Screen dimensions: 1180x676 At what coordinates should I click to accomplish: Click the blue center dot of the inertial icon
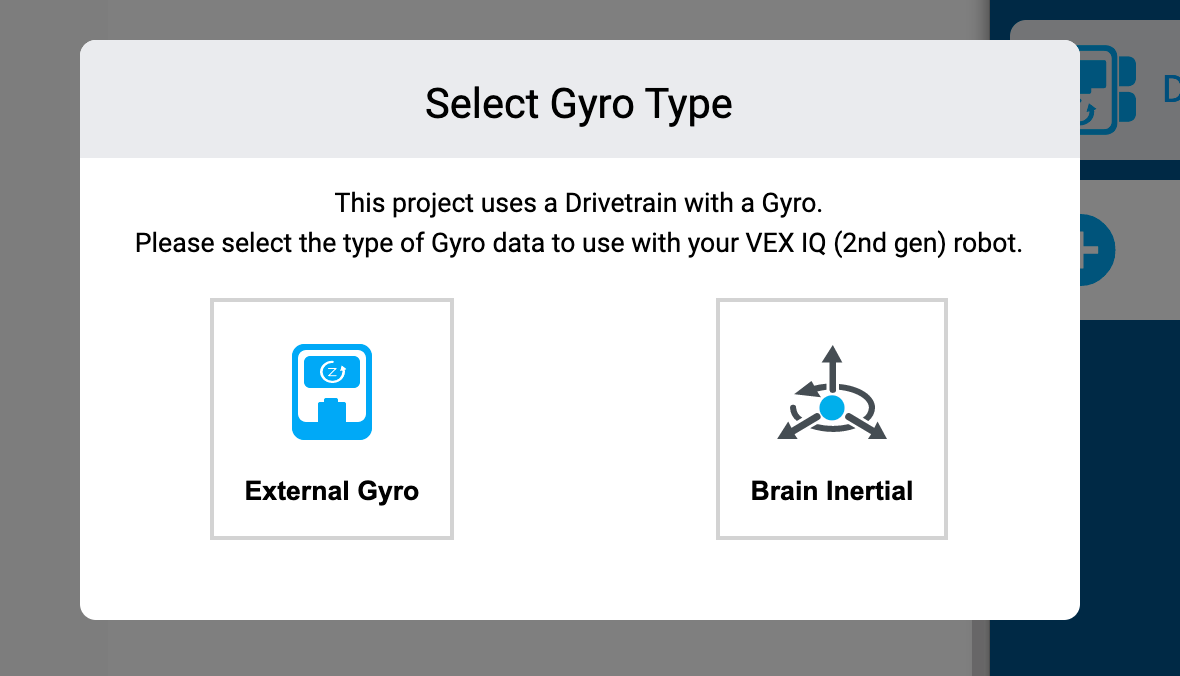[x=831, y=407]
